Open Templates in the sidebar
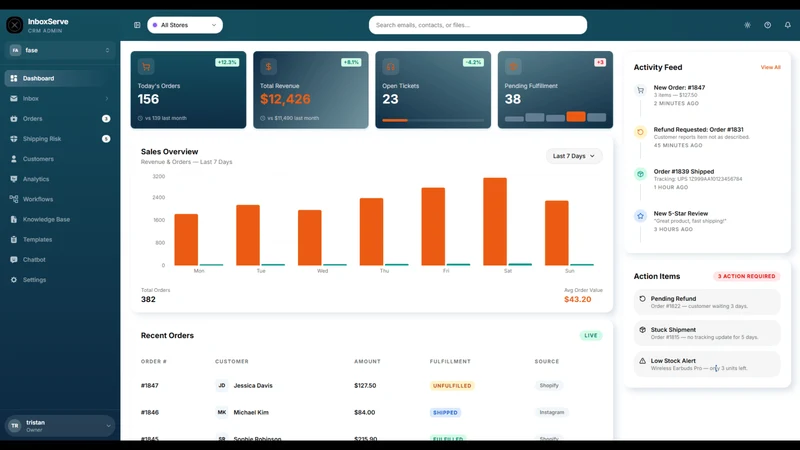 (x=59, y=240)
